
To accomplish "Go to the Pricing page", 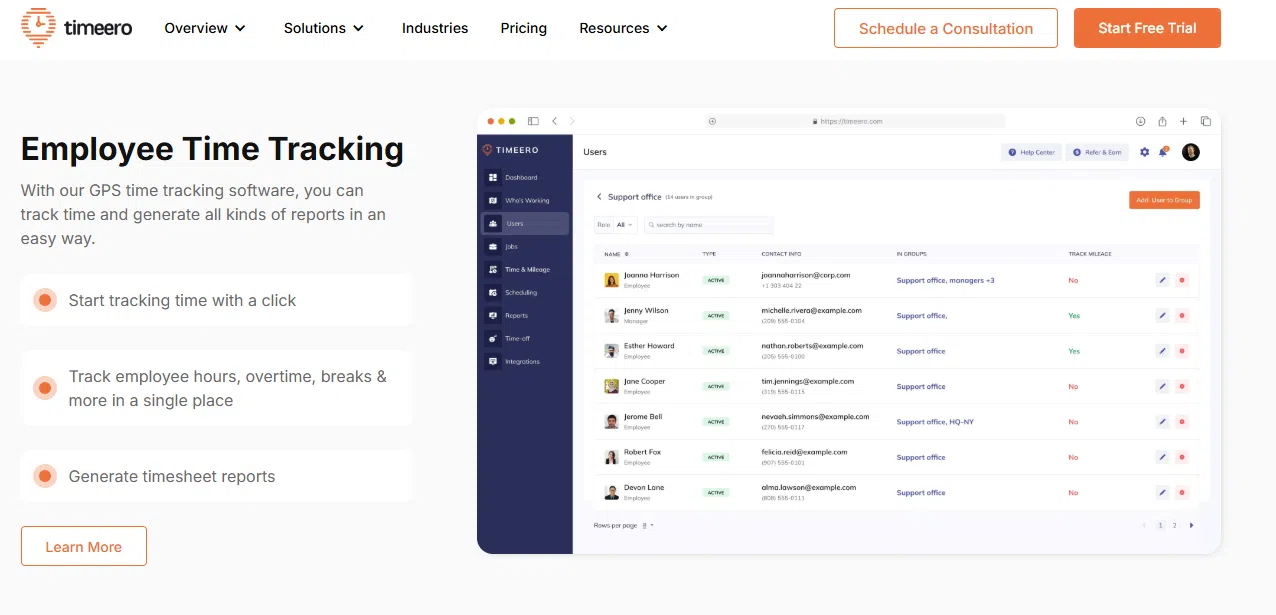I will coord(524,28).
